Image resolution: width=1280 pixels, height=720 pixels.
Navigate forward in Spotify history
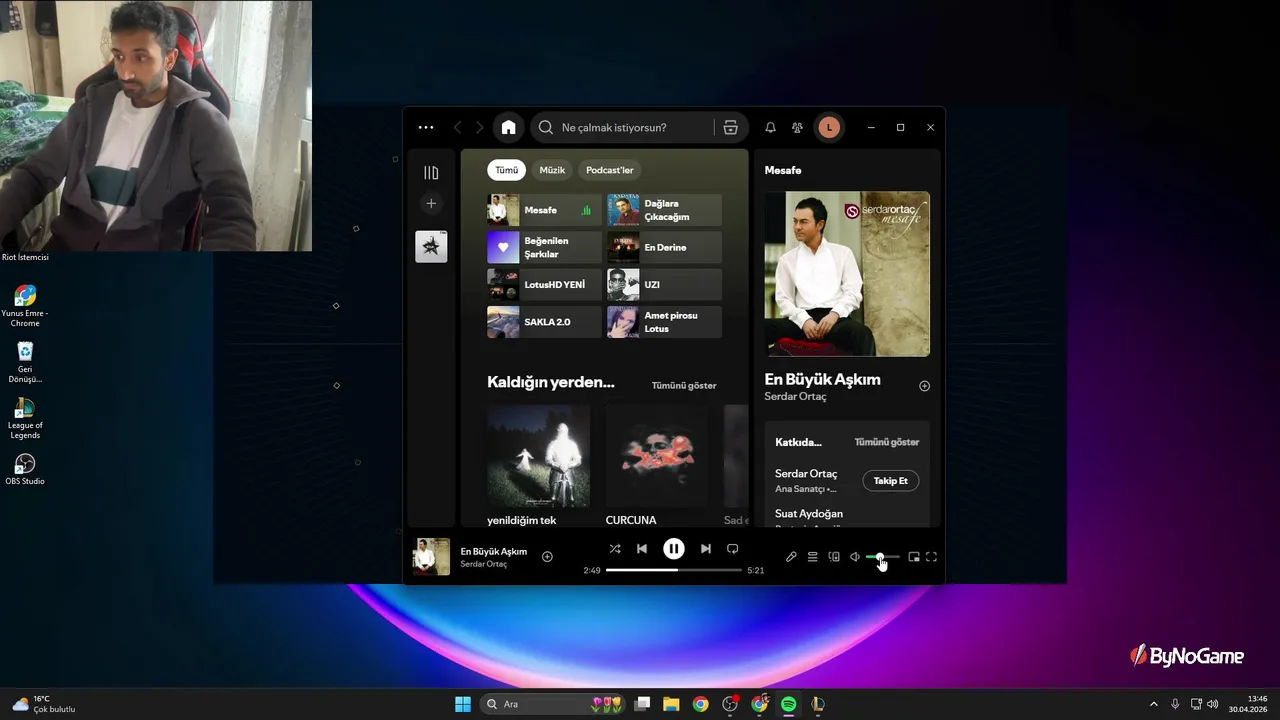(479, 127)
